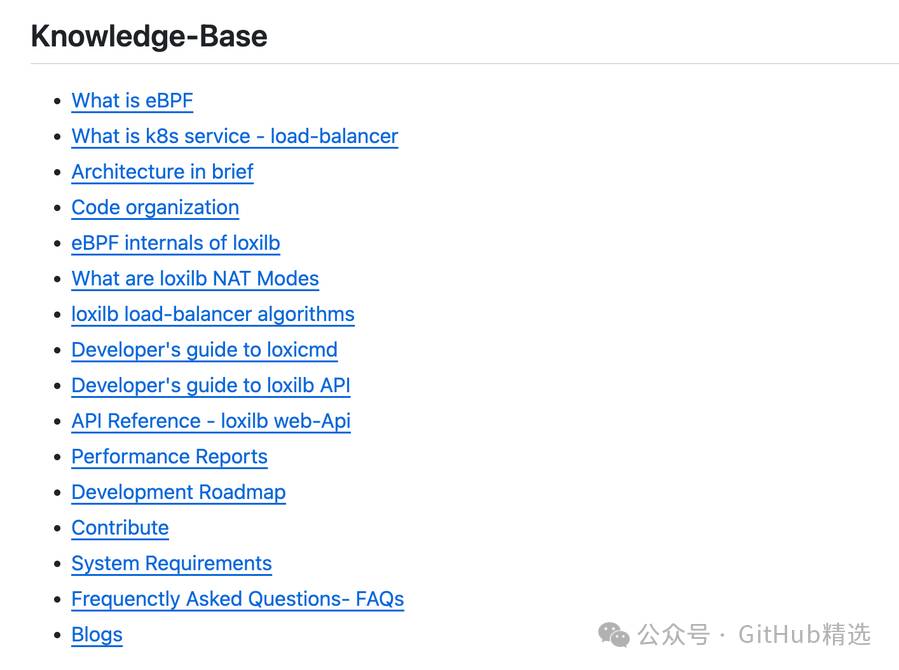This screenshot has height=670, width=899.
Task: Click the WeChat logo icon in watermark
Action: click(613, 634)
